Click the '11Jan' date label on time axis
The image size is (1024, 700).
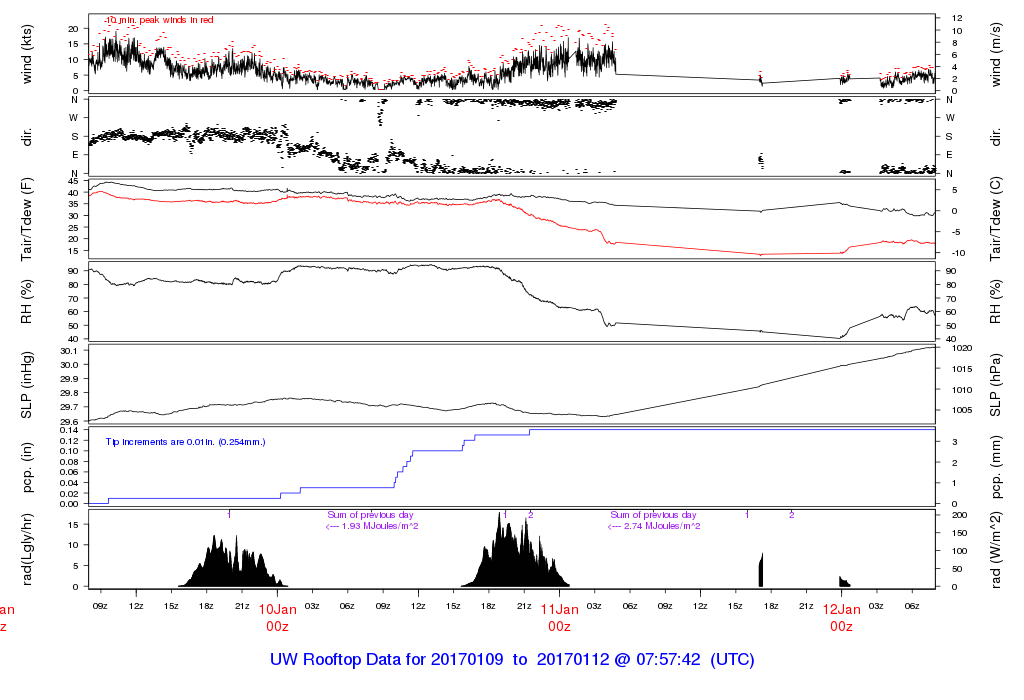(x=560, y=609)
